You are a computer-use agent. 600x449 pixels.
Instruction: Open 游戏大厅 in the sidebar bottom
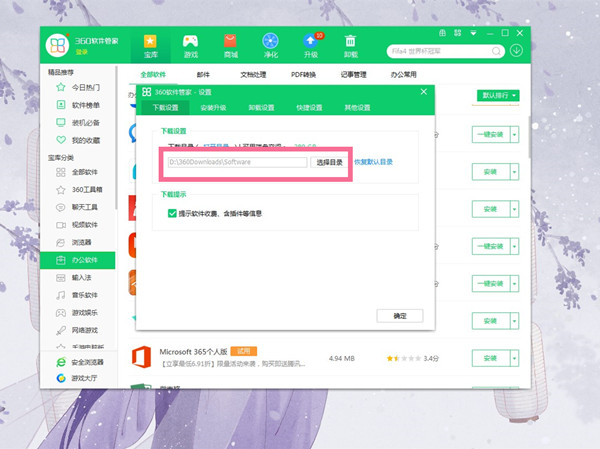coord(80,379)
